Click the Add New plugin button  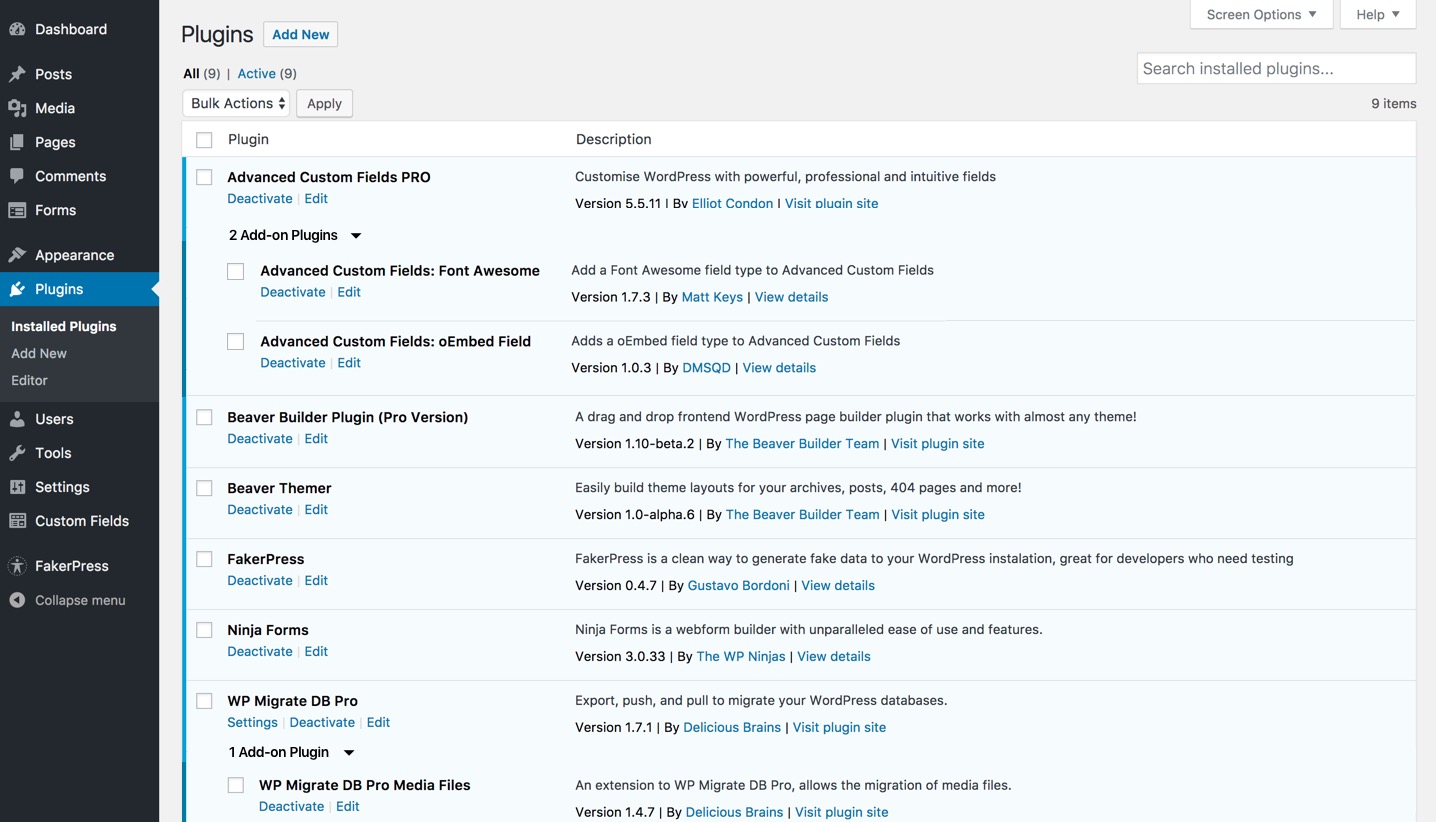tap(301, 34)
